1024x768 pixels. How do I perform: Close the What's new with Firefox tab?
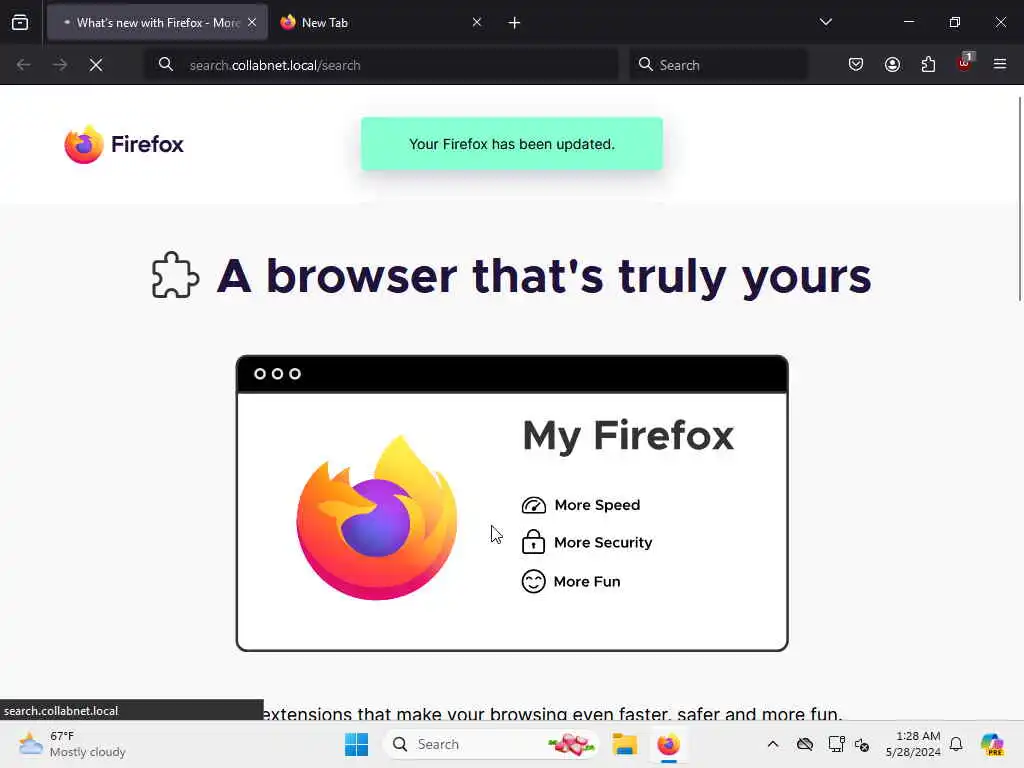point(252,23)
